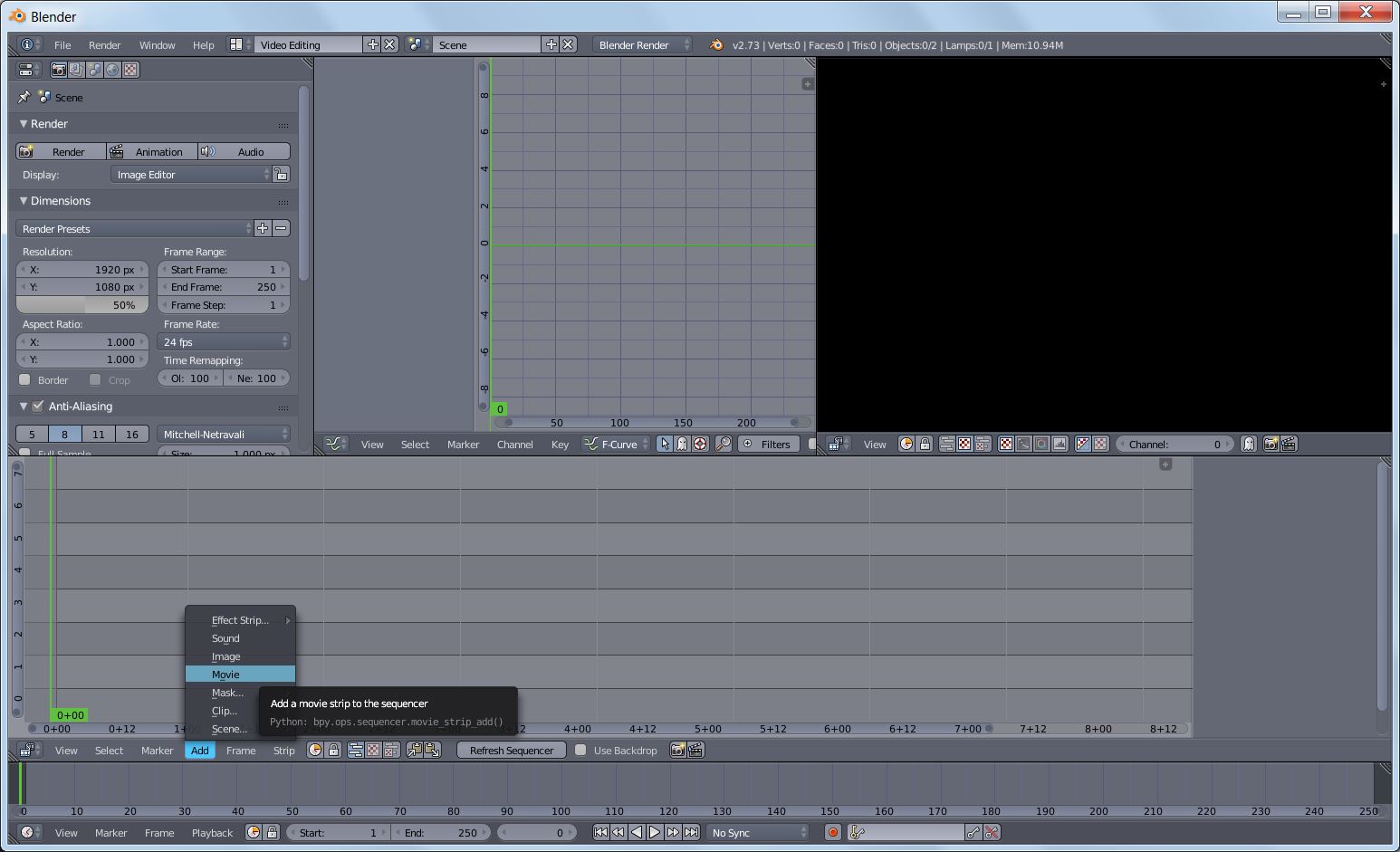Open the Blender Render engine dropdown
Viewport: 1400px width, 852px height.
point(643,44)
